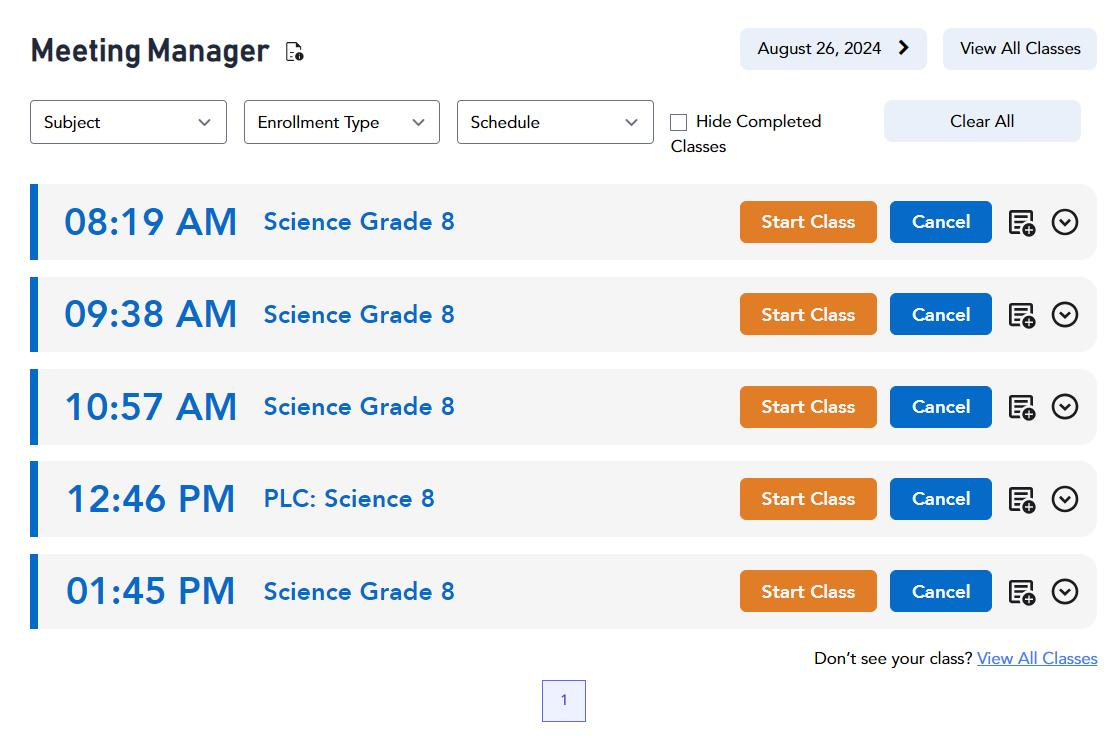Expand details of the 09:38 AM class
This screenshot has width=1119, height=744.
(x=1065, y=315)
